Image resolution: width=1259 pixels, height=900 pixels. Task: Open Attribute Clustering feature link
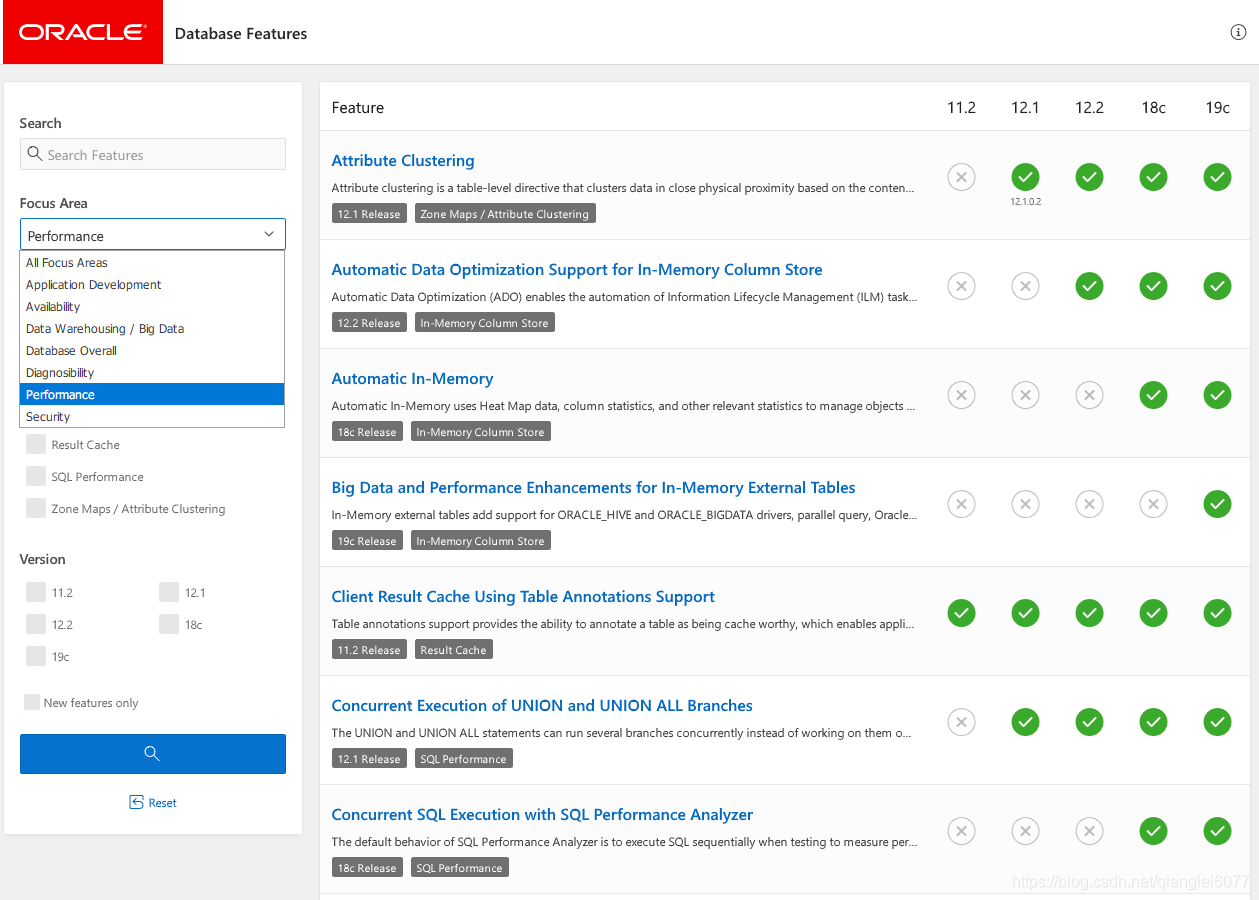point(402,161)
